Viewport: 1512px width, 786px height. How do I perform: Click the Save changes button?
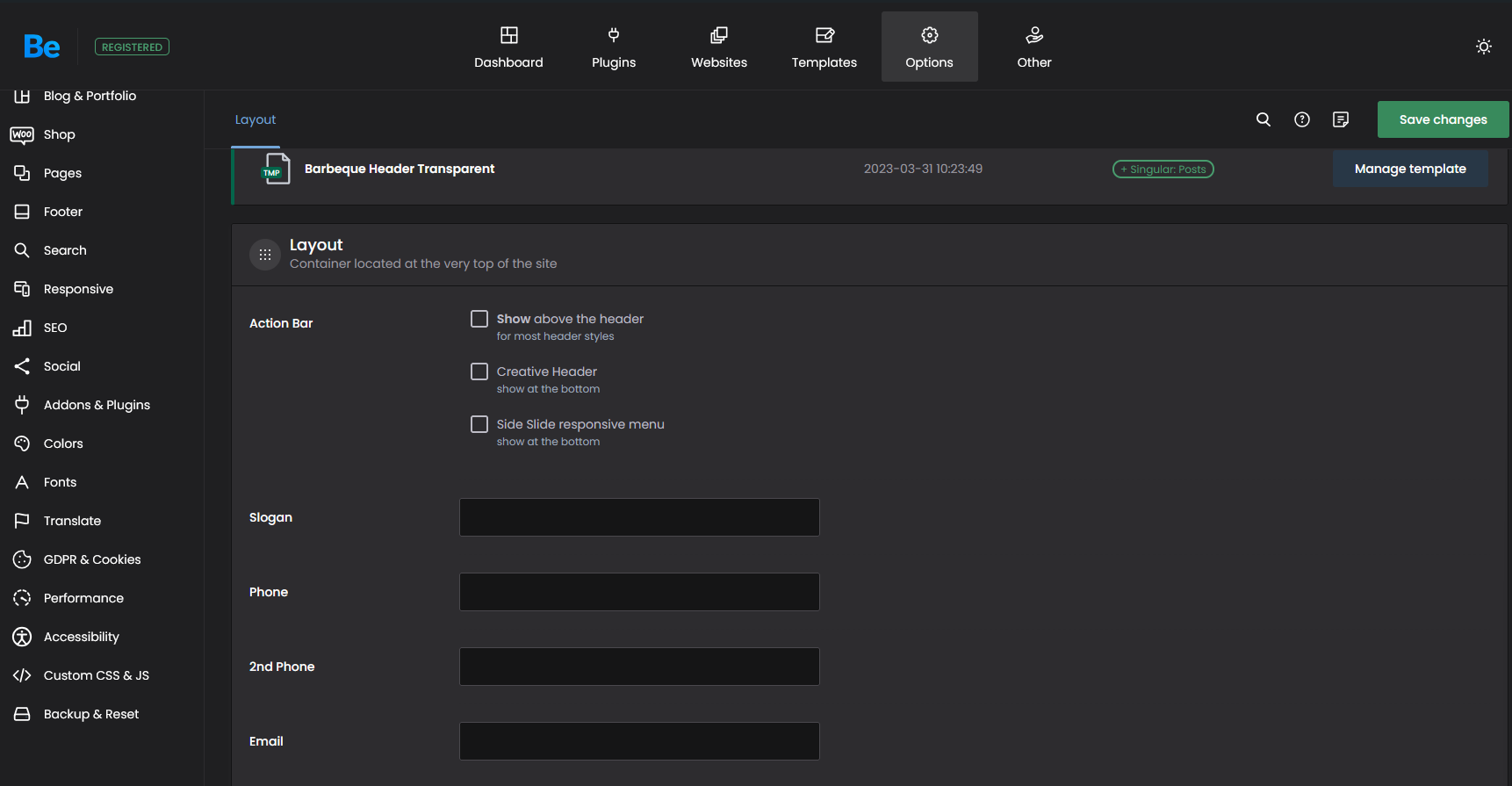[x=1443, y=119]
